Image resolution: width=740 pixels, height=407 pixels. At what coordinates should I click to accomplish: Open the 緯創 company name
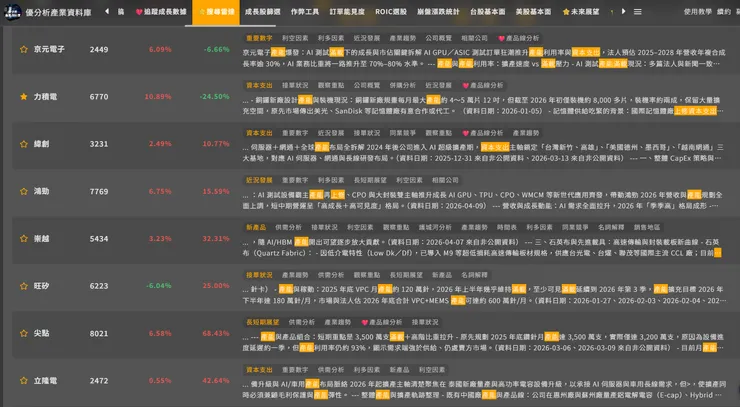pyautogui.click(x=42, y=144)
